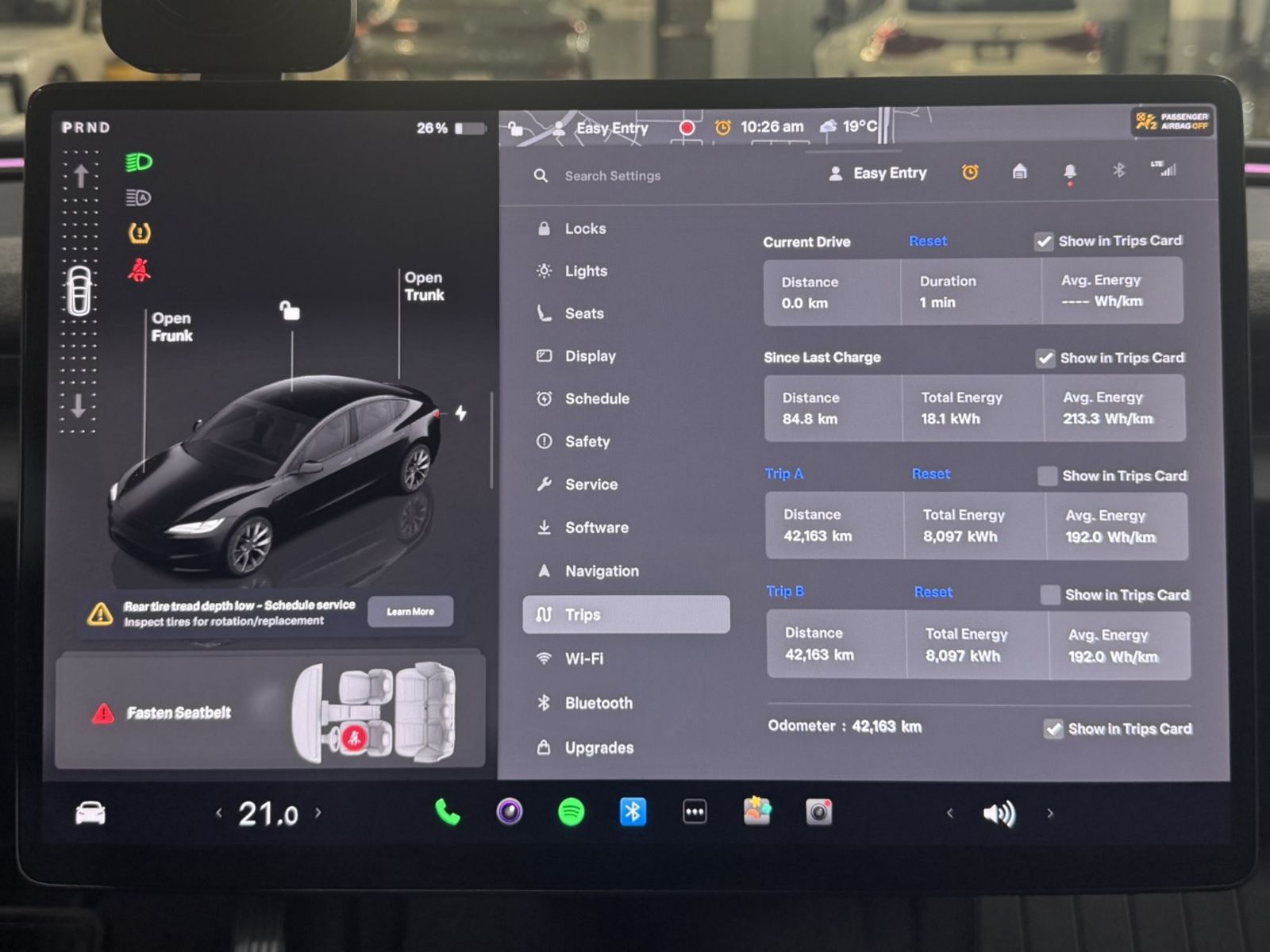
Task: Reset Trip B data
Action: [x=933, y=592]
